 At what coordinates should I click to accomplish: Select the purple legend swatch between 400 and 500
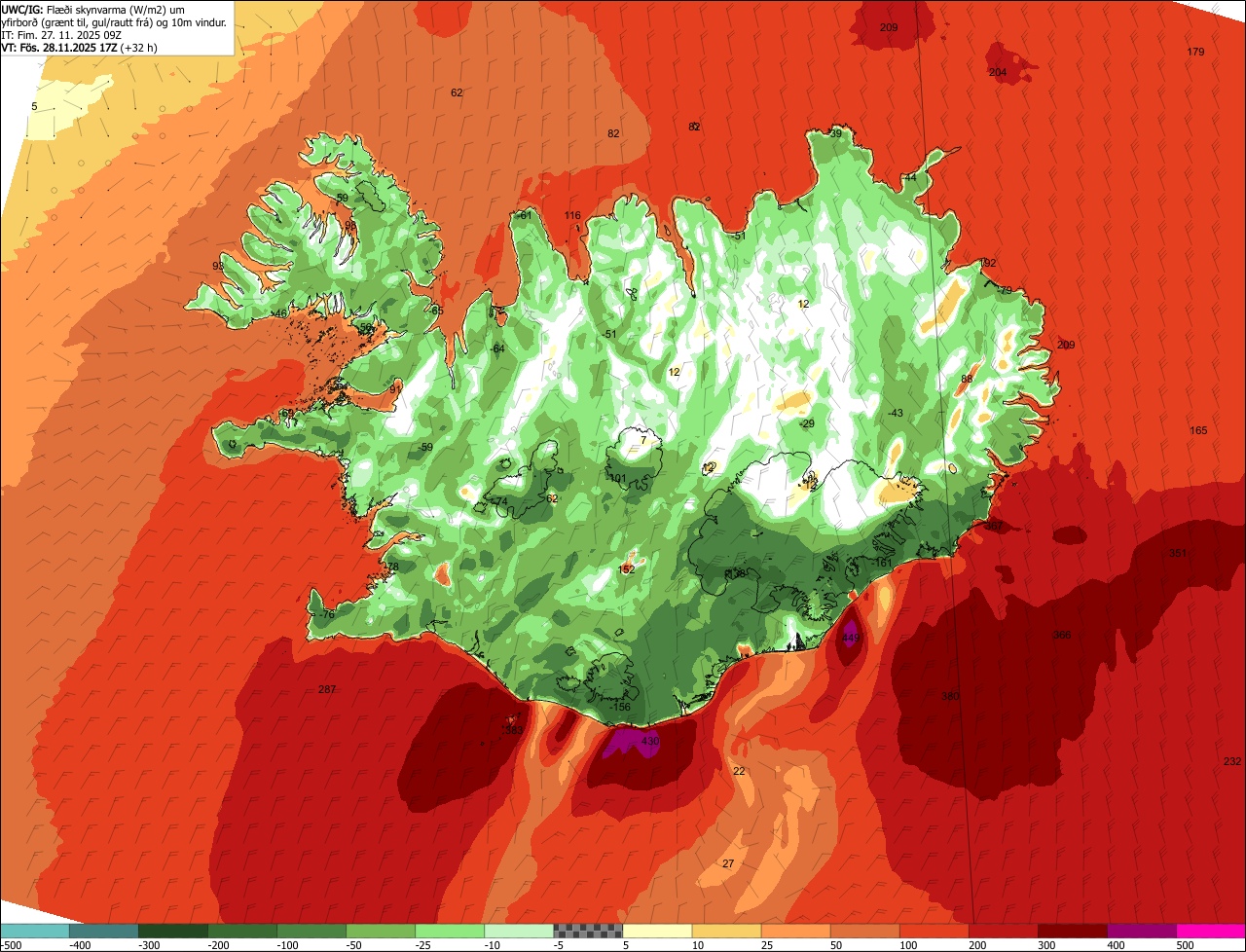click(x=1142, y=931)
